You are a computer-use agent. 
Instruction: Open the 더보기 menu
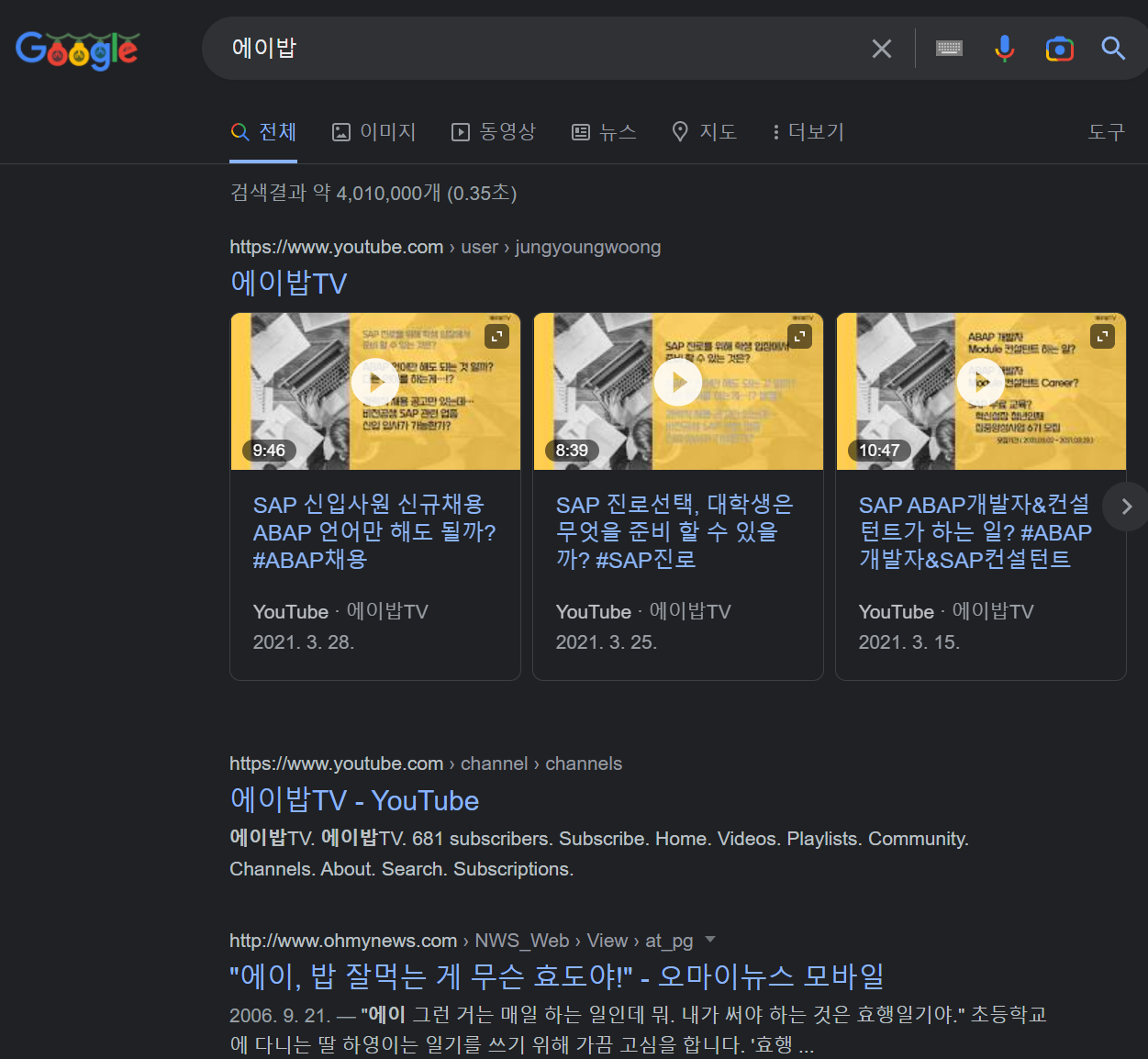tap(808, 132)
